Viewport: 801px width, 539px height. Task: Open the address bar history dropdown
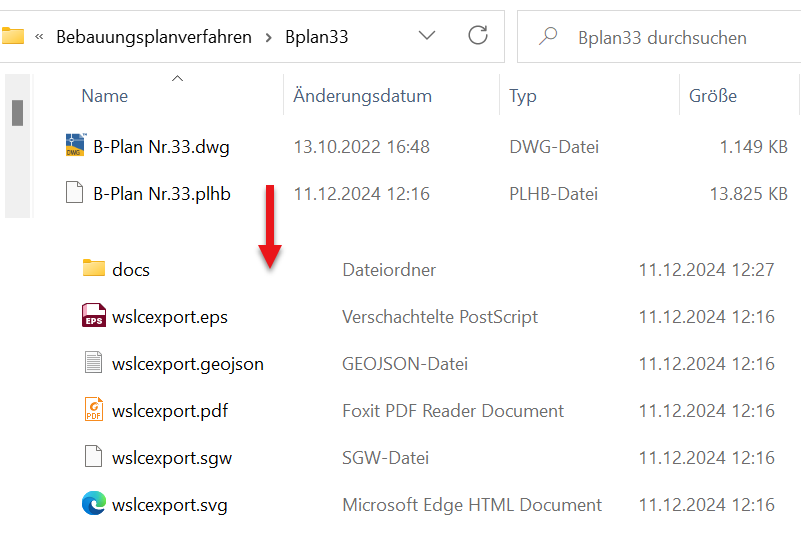tap(427, 37)
